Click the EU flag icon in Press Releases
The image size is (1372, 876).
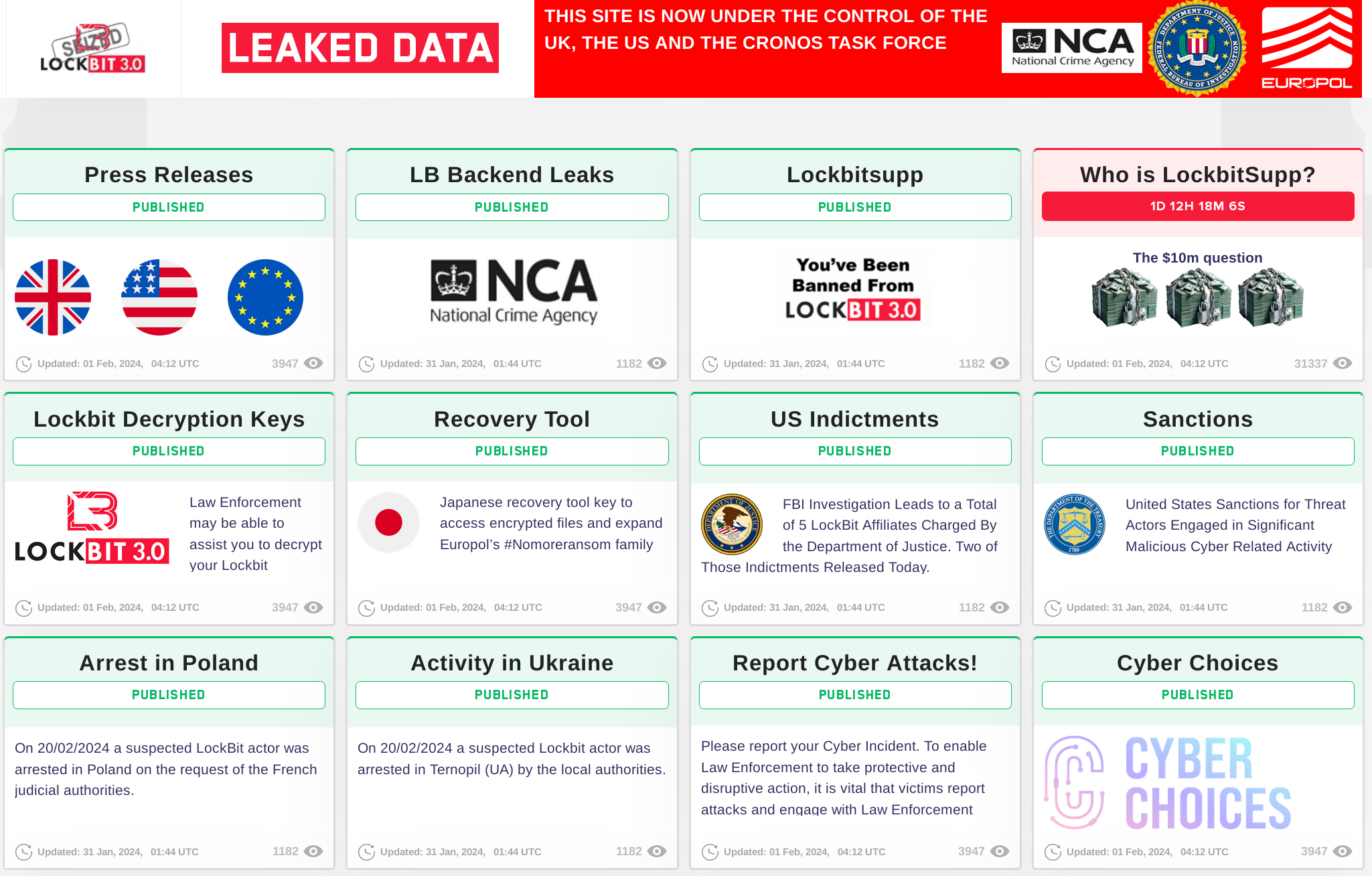tap(265, 297)
